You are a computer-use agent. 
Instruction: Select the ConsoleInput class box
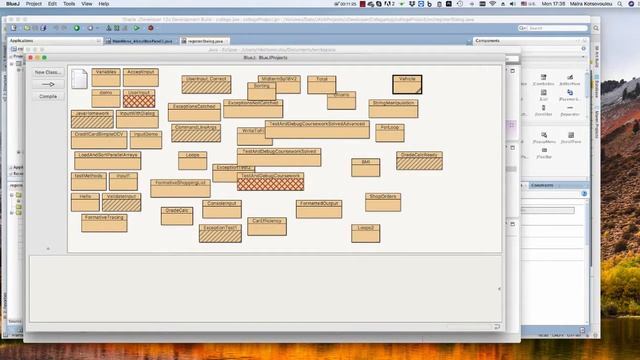click(x=222, y=209)
